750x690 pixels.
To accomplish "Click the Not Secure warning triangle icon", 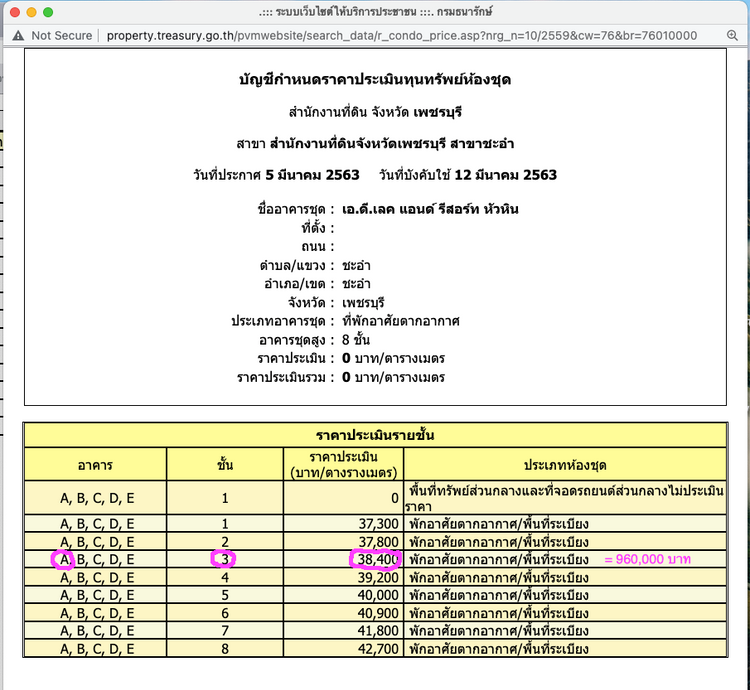I will pos(19,35).
